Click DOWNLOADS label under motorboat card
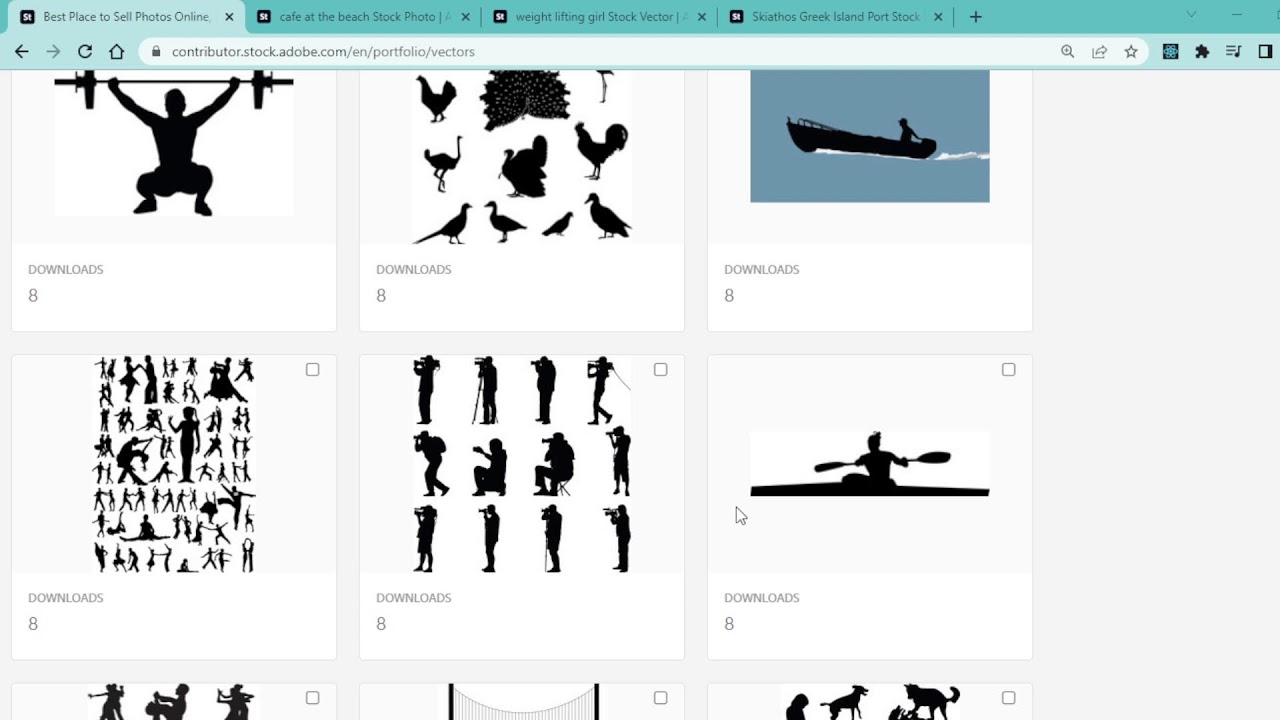This screenshot has width=1280, height=720. 762,269
